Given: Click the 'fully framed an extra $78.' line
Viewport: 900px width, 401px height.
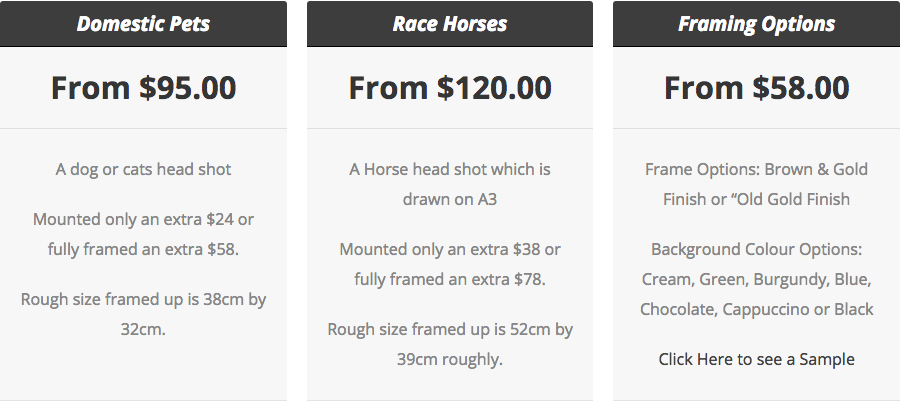Looking at the screenshot, I should tap(449, 279).
